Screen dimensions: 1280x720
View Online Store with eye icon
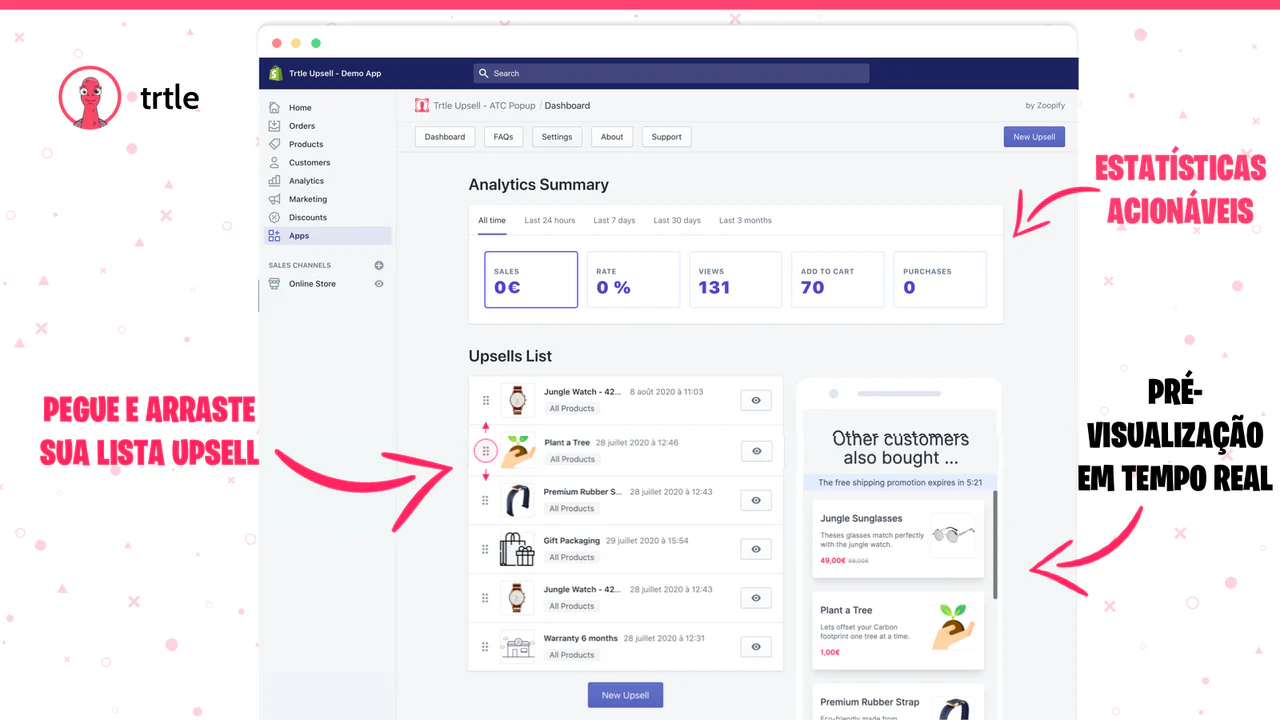(379, 284)
